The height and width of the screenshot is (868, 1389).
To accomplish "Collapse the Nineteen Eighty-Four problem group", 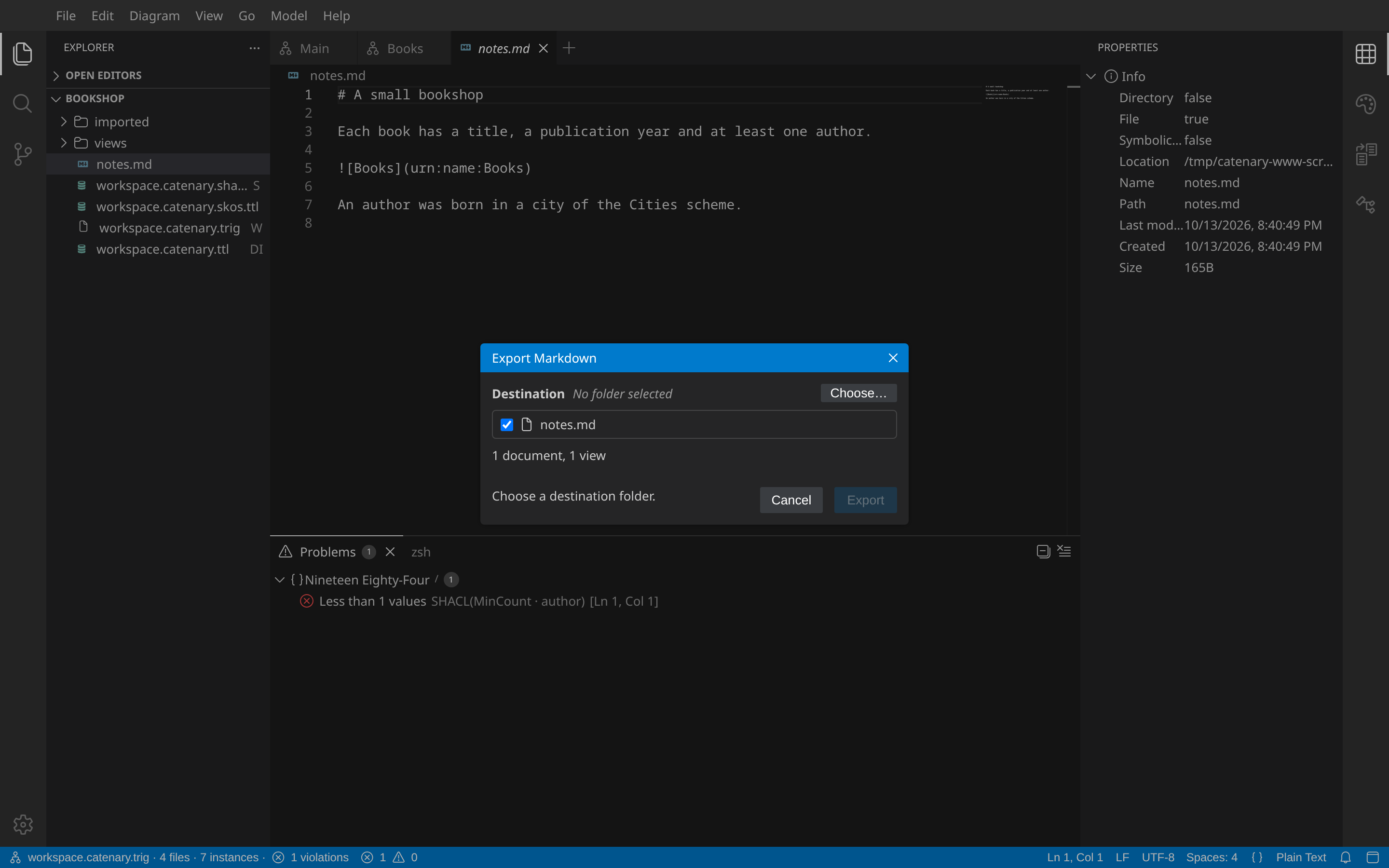I will (x=280, y=580).
